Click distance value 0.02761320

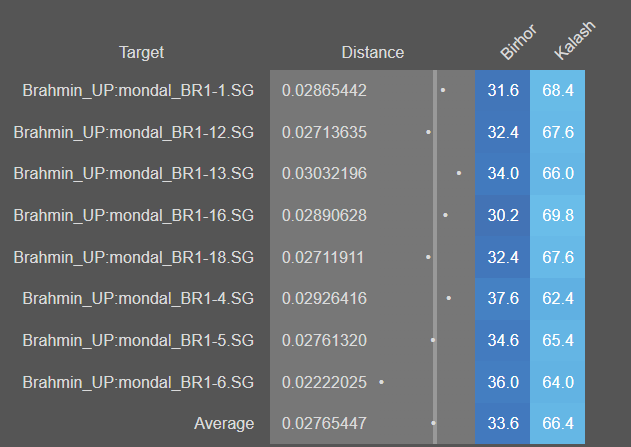pos(324,340)
